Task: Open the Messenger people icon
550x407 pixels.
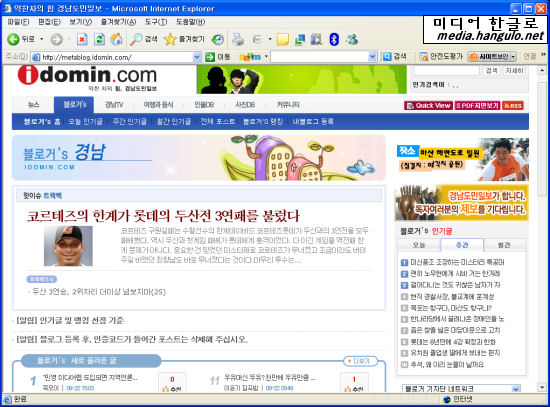Action: point(352,39)
